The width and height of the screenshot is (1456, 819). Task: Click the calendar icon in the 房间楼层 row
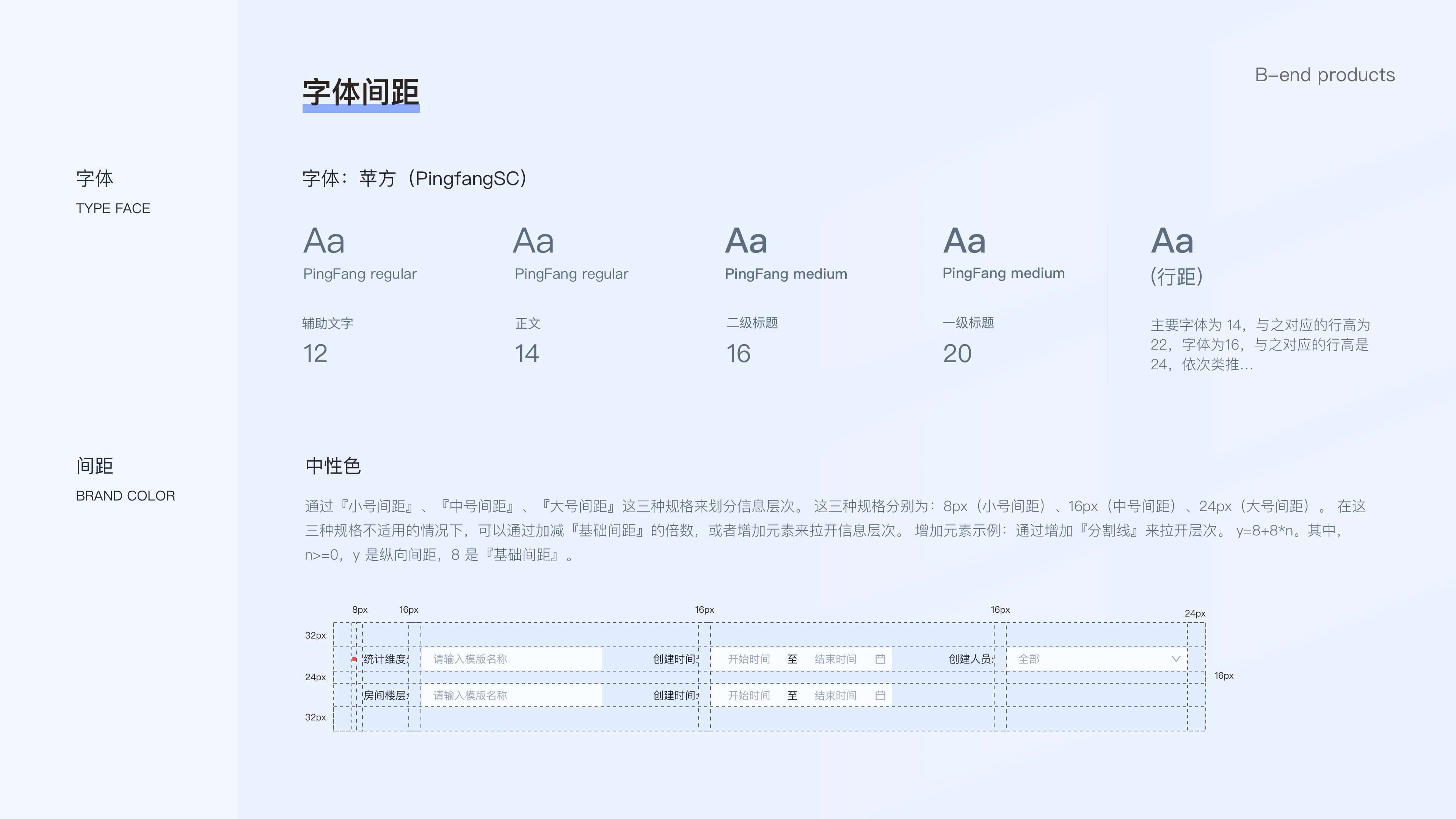(x=880, y=695)
